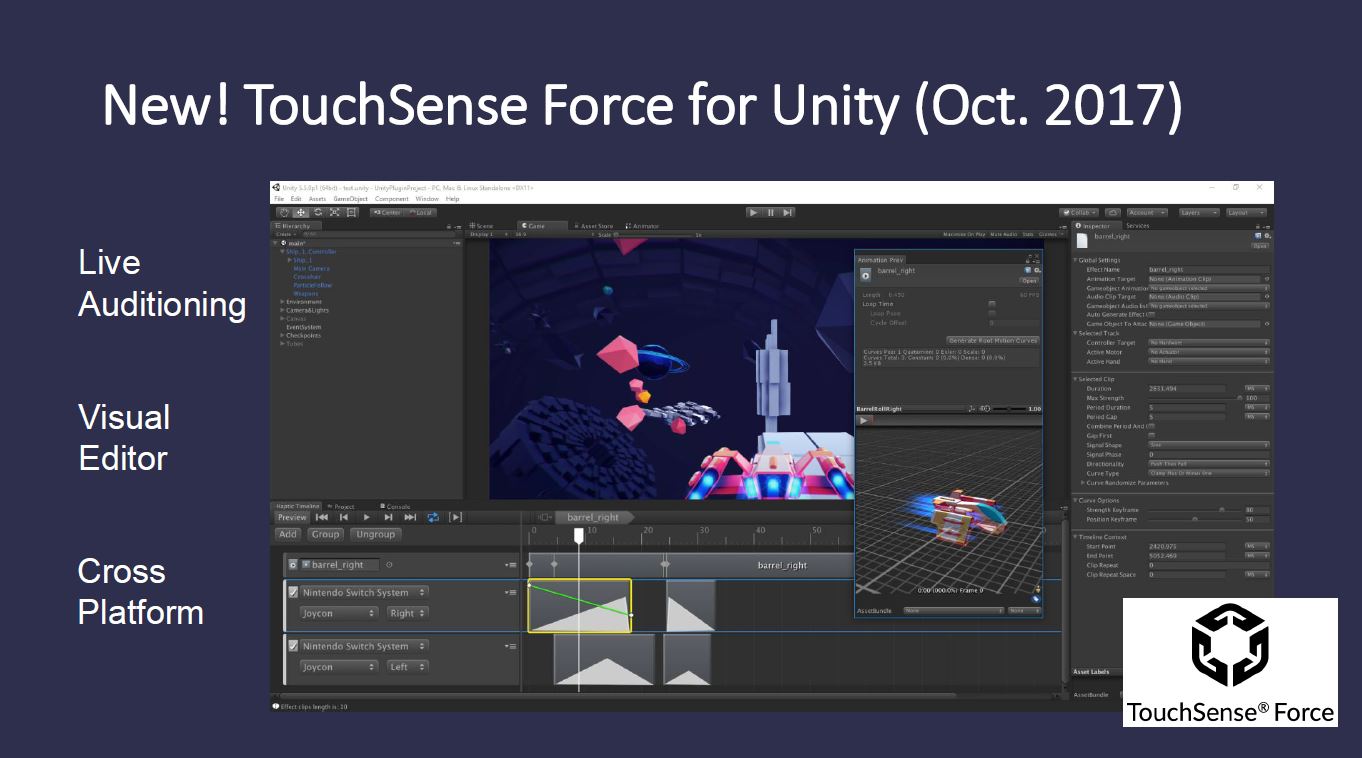The image size is (1362, 758).
Task: Adjust the playback speed slider in Animation Prev
Action: pyautogui.click(x=1008, y=409)
